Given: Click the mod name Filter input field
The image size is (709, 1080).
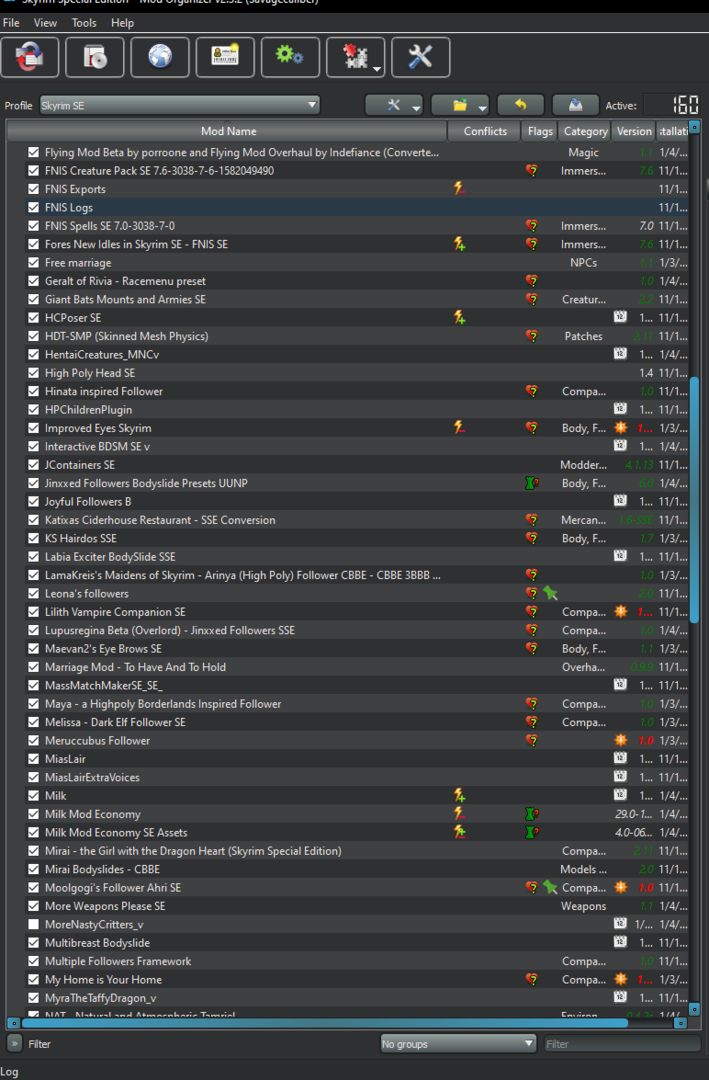Looking at the screenshot, I should (621, 1043).
